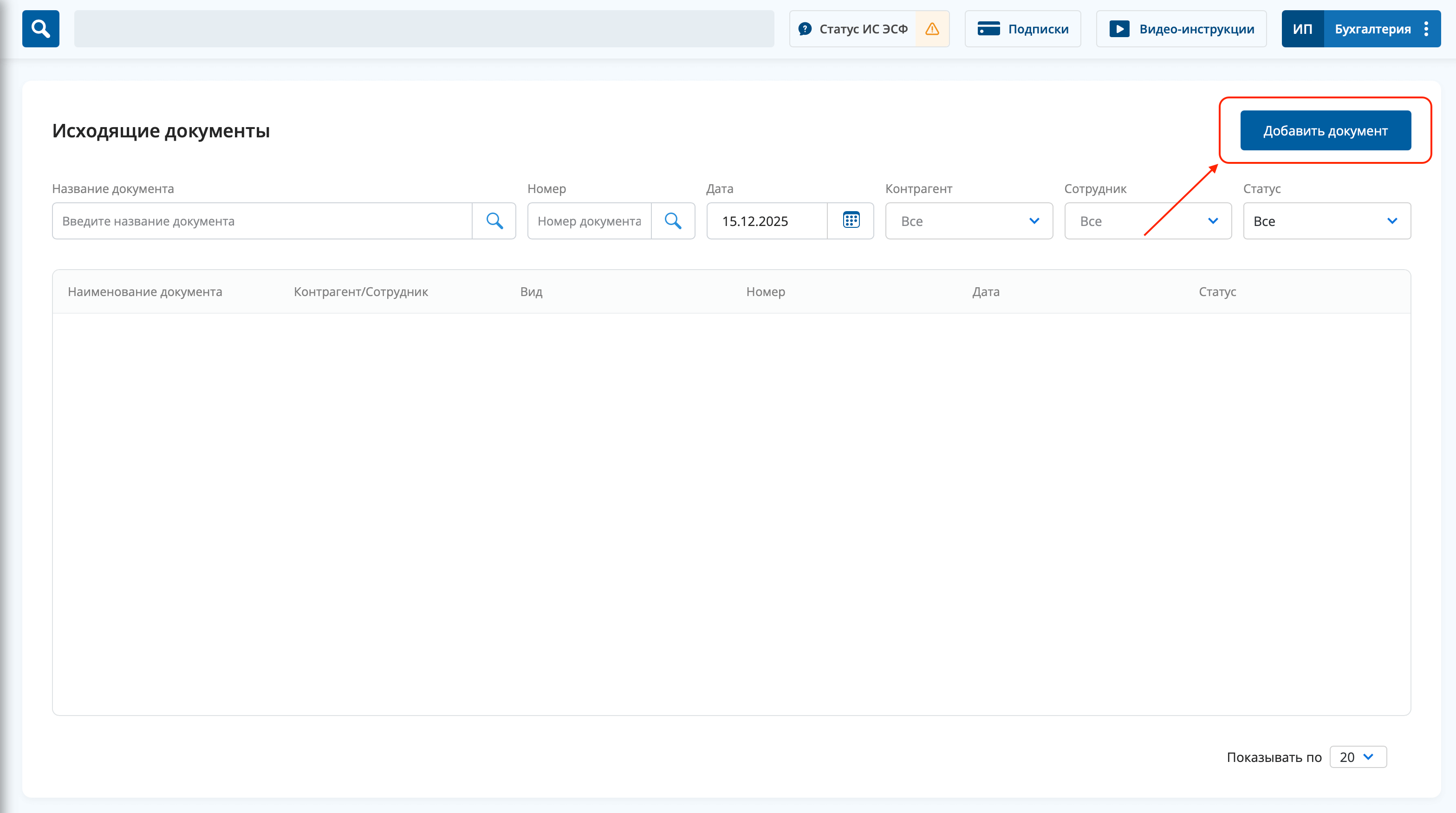
Task: Open the calendar date picker icon
Action: pos(851,220)
